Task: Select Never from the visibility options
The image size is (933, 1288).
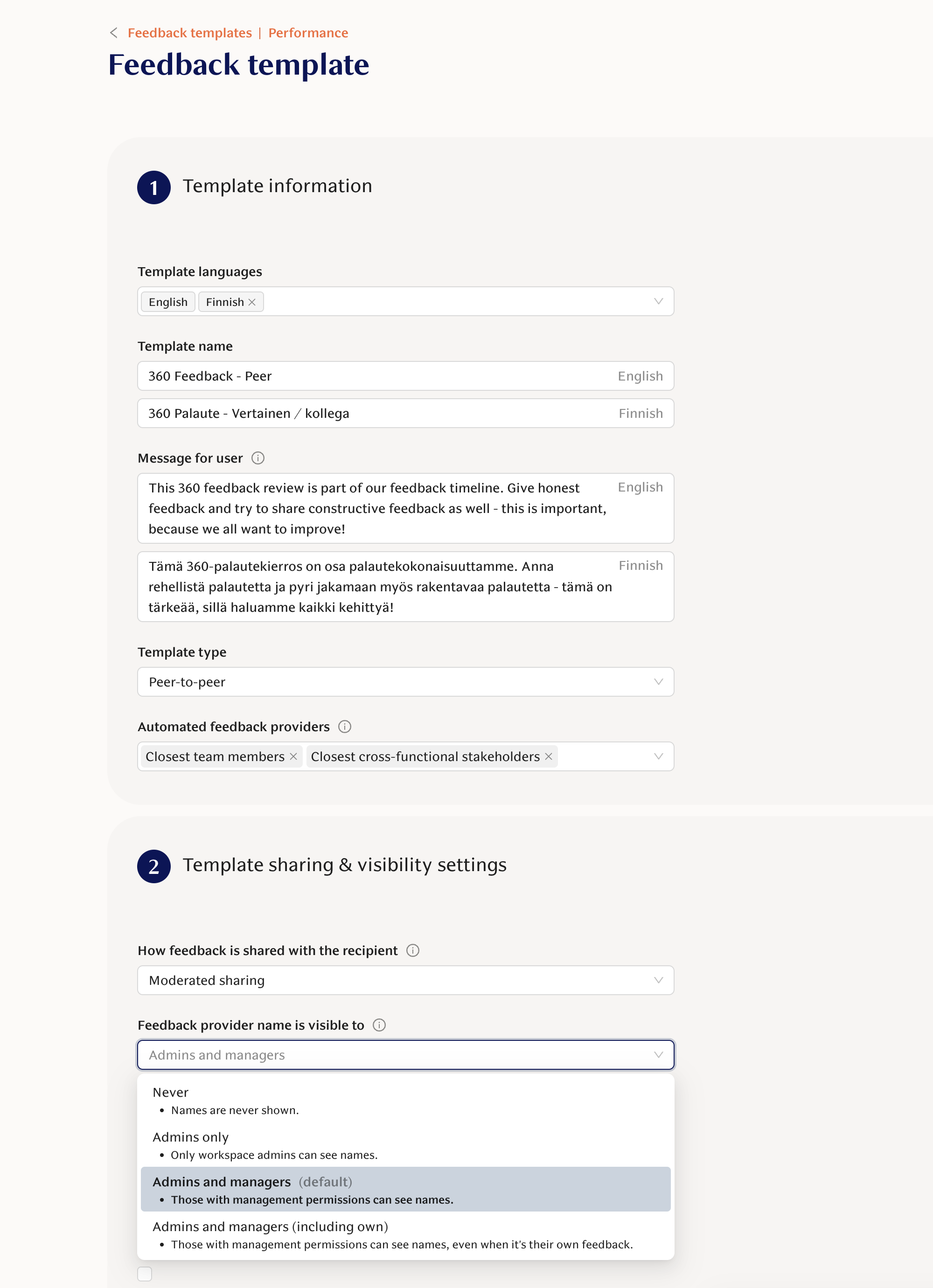Action: (x=170, y=1092)
